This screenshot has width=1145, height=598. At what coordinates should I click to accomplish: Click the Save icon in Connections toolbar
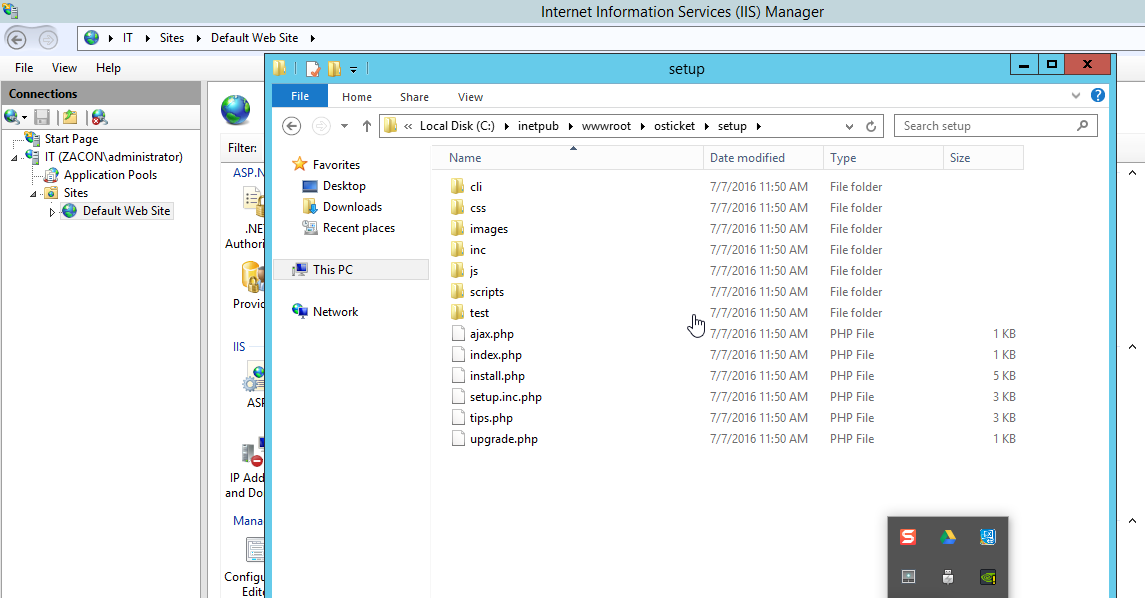click(42, 117)
